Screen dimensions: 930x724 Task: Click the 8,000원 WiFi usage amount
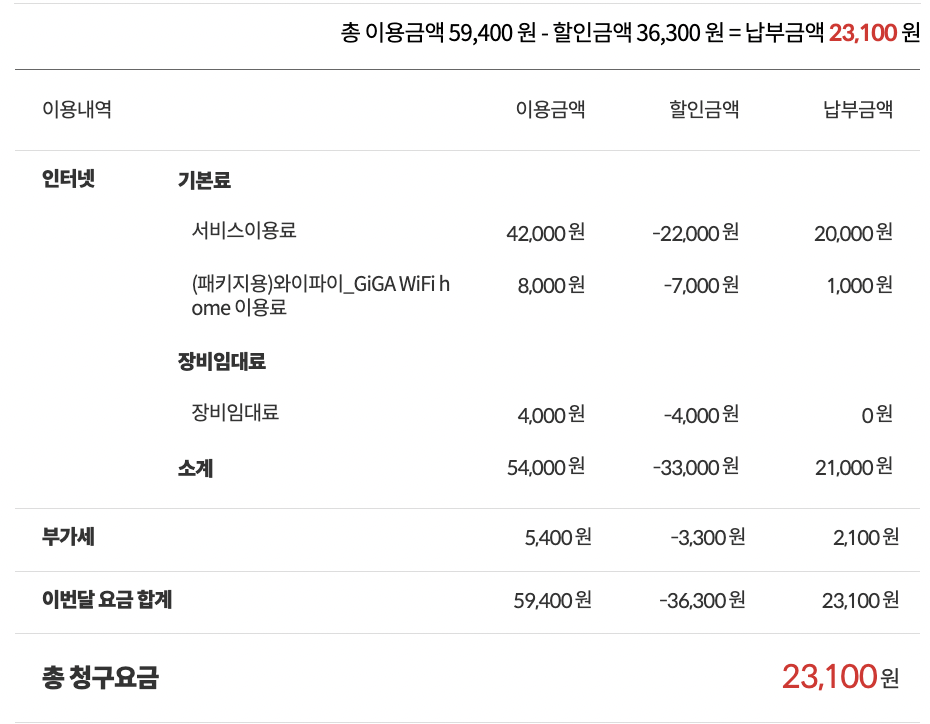(551, 285)
